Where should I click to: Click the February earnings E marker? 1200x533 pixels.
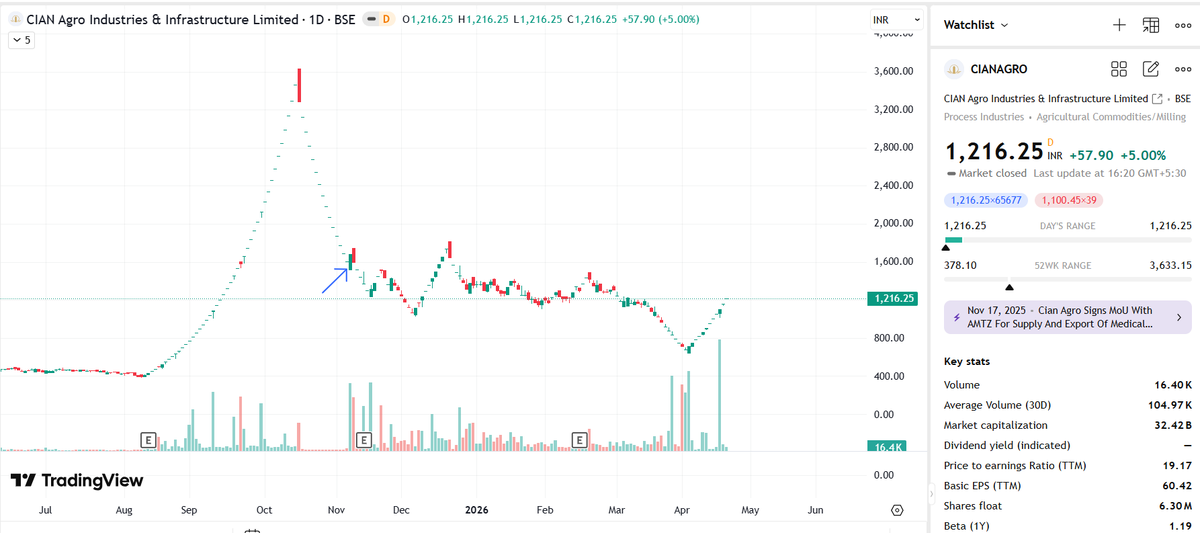coord(578,439)
